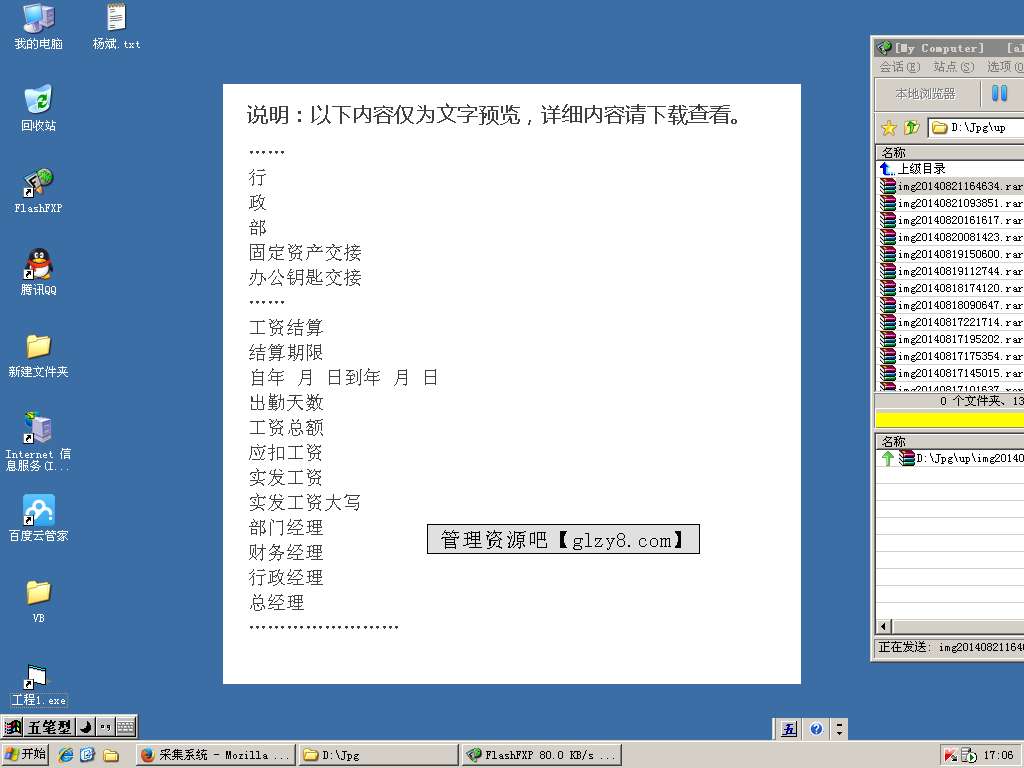This screenshot has height=768, width=1024.
Task: Click the D:\Jpg\up path field
Action: click(x=976, y=127)
